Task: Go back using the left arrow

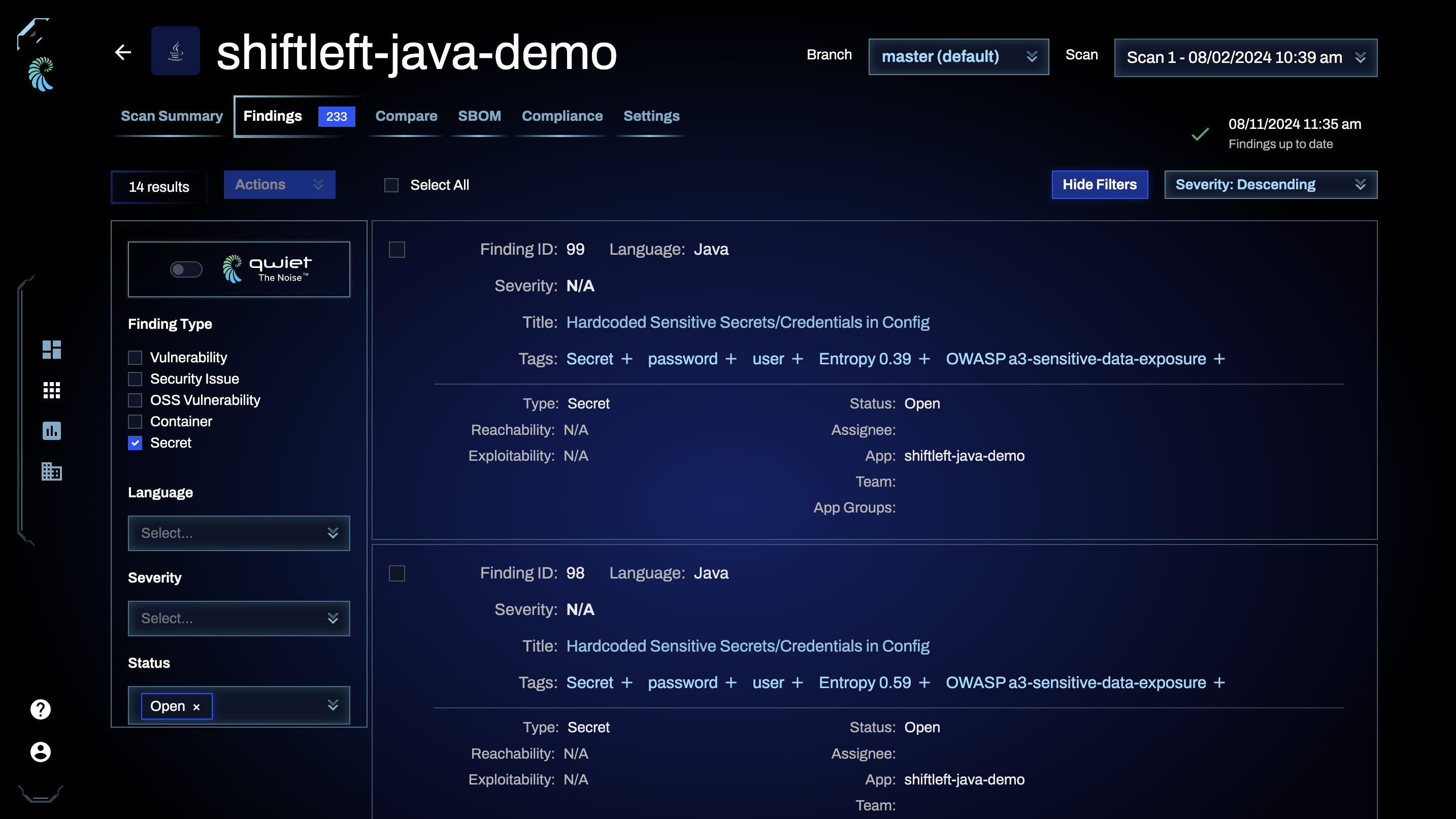Action: [x=123, y=53]
